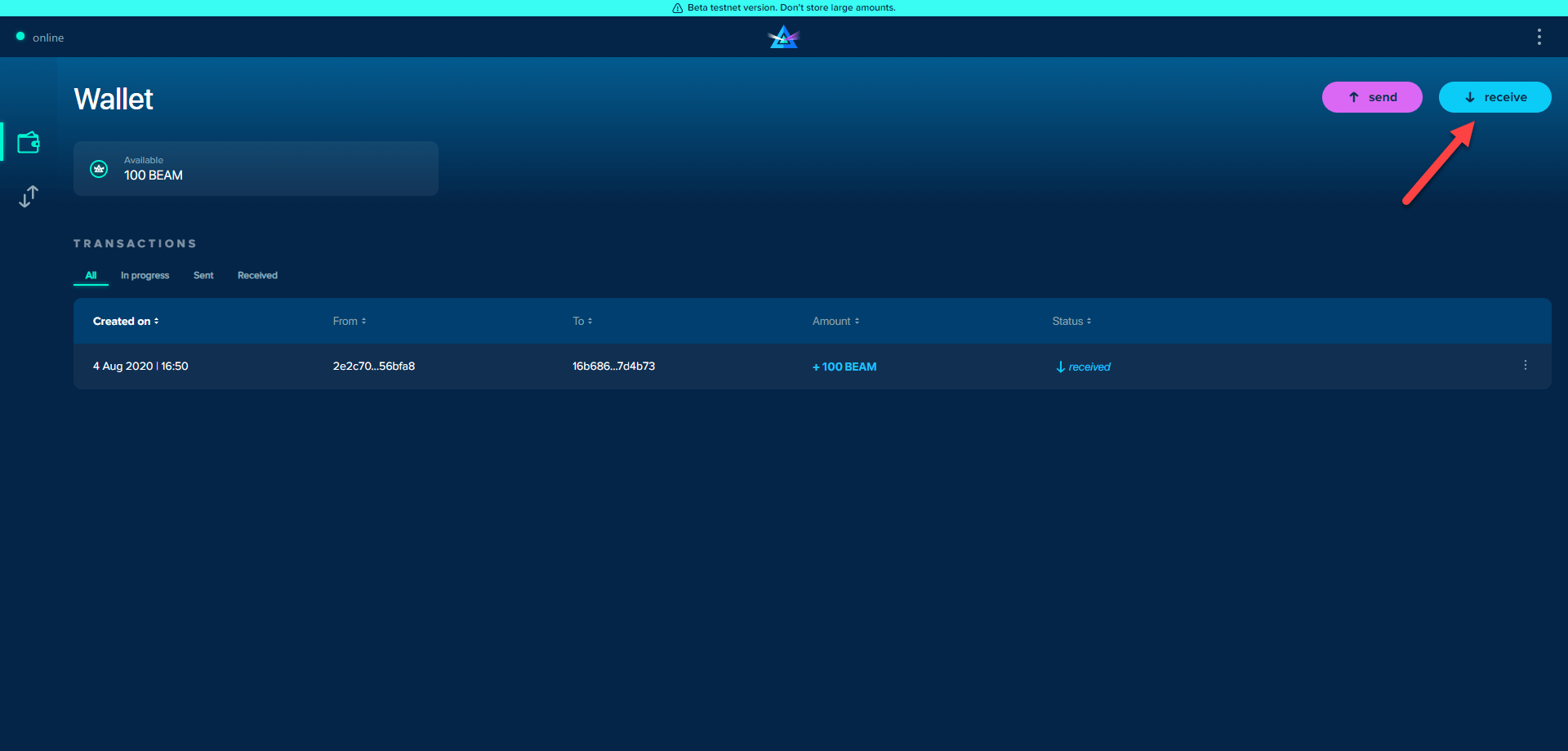
Task: Open transaction row three-dot options
Action: (1525, 366)
